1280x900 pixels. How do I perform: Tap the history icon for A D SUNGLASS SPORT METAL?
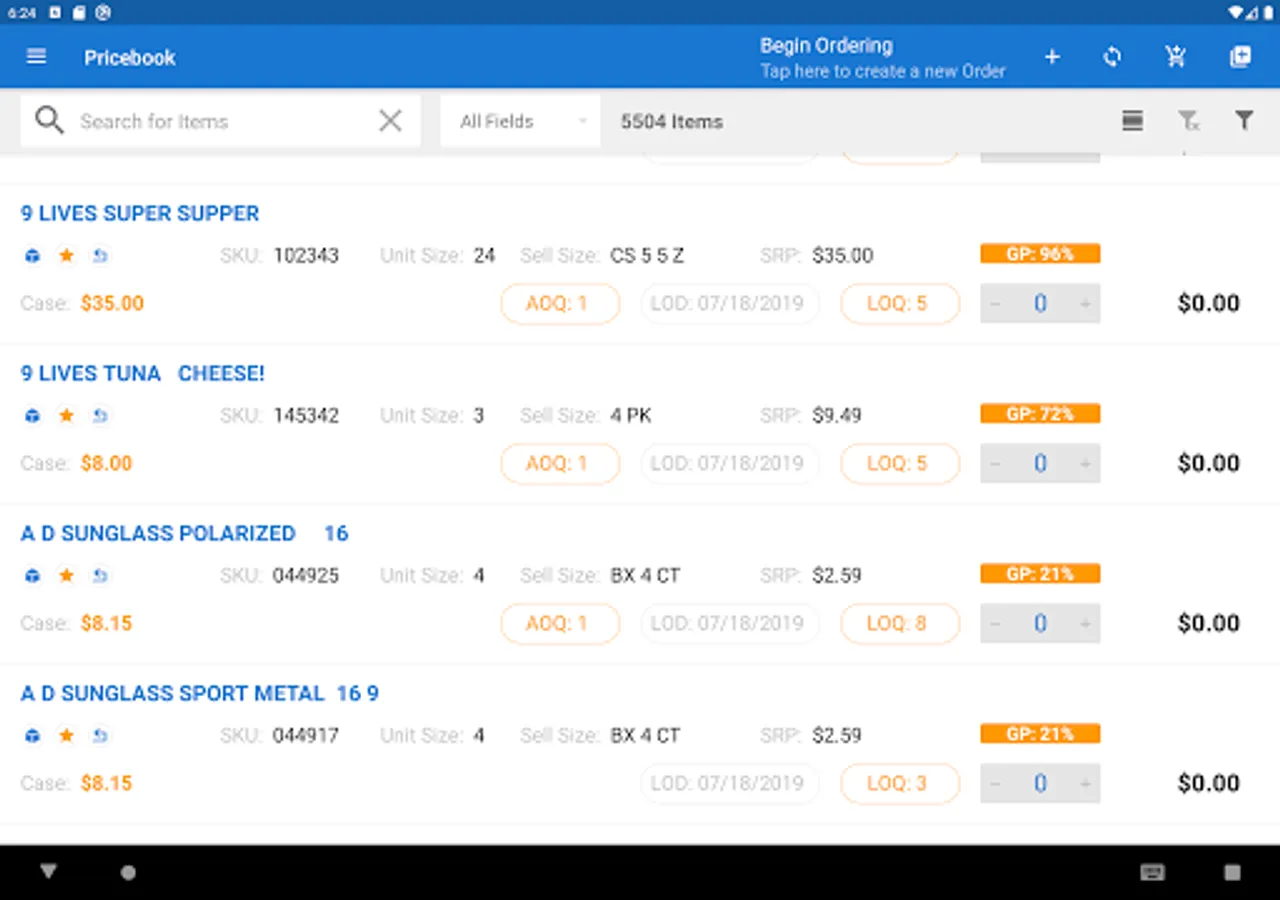pyautogui.click(x=100, y=736)
